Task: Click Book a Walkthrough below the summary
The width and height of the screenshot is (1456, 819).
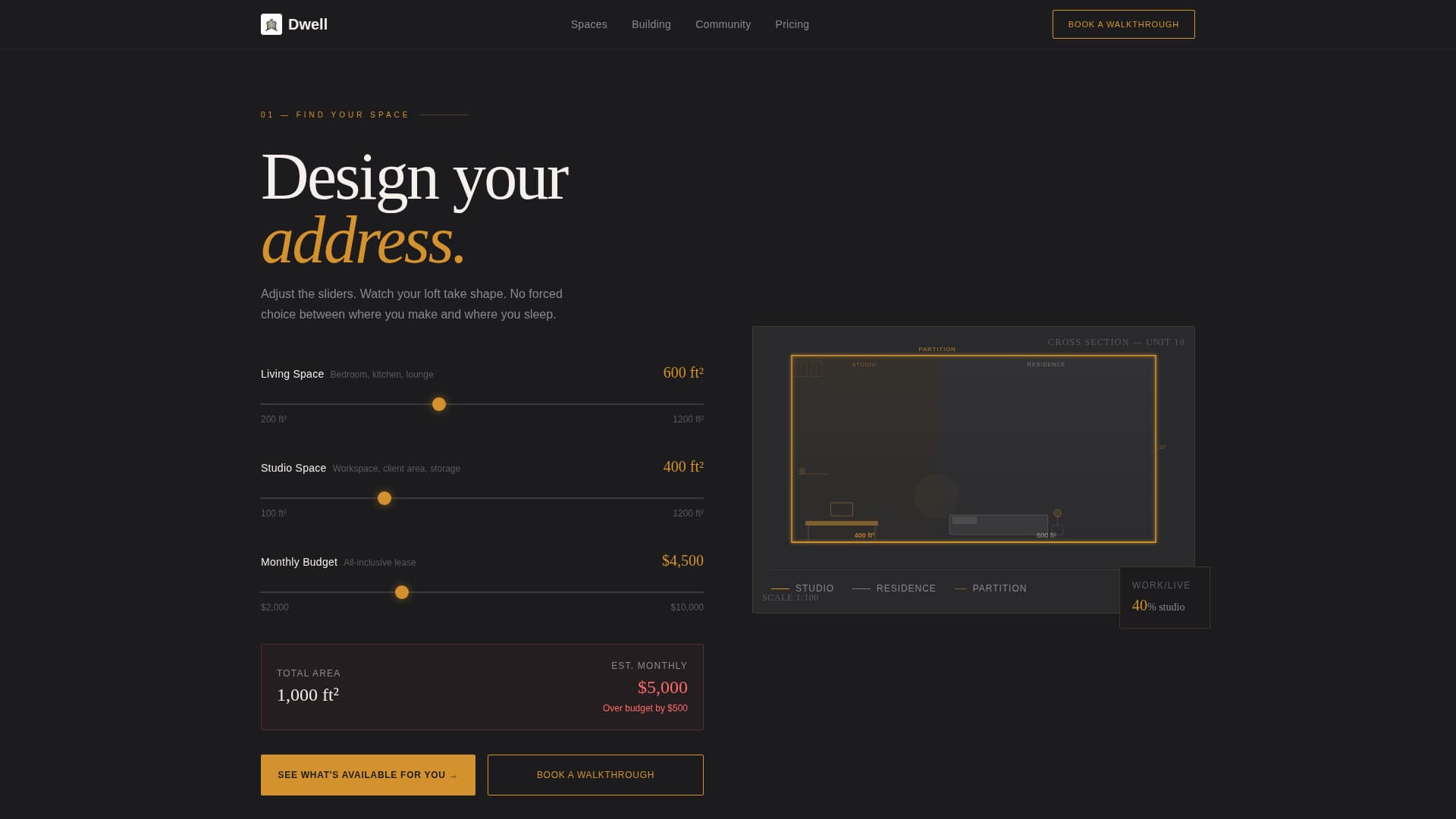Action: pyautogui.click(x=595, y=775)
